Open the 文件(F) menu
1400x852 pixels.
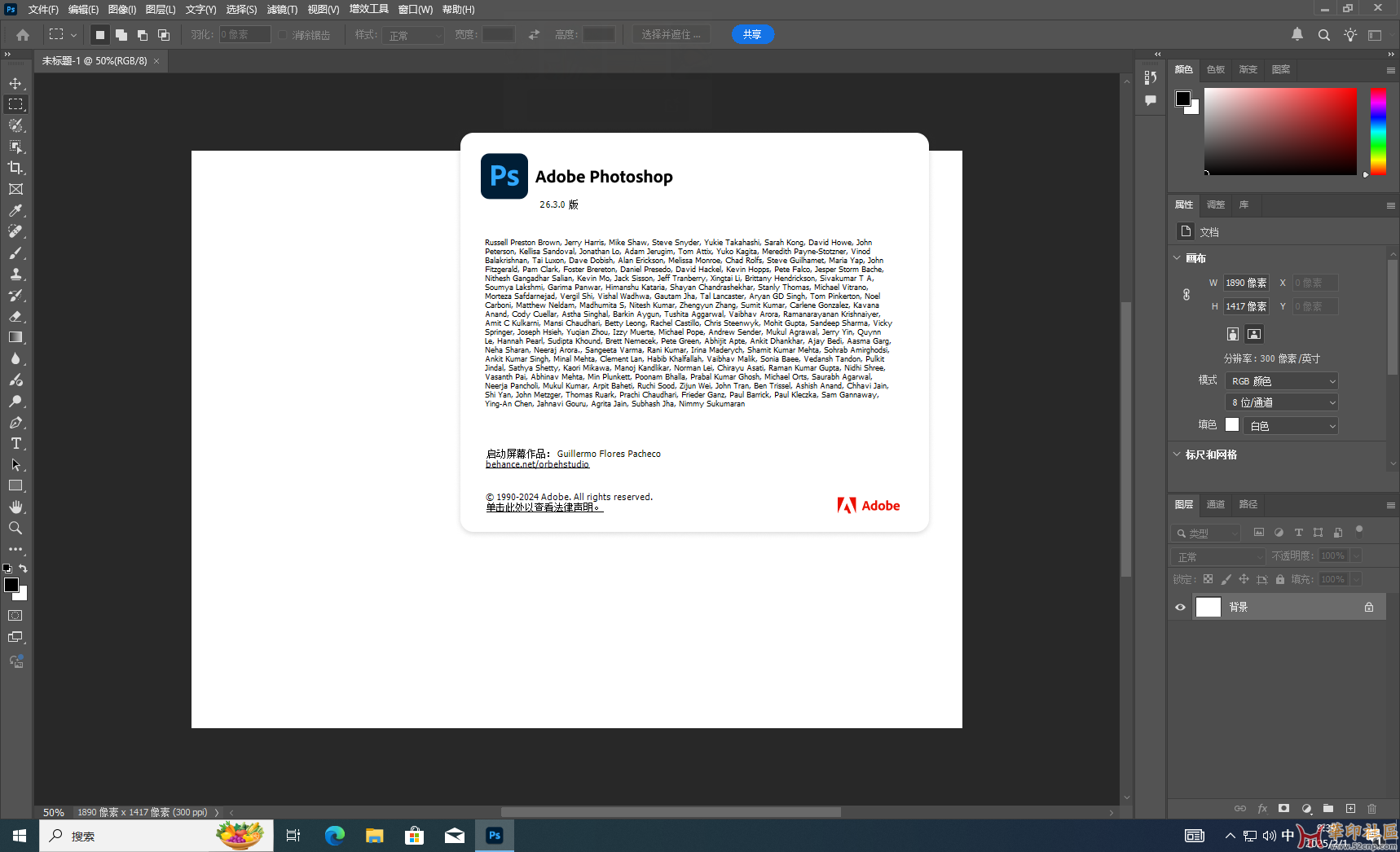pos(43,10)
